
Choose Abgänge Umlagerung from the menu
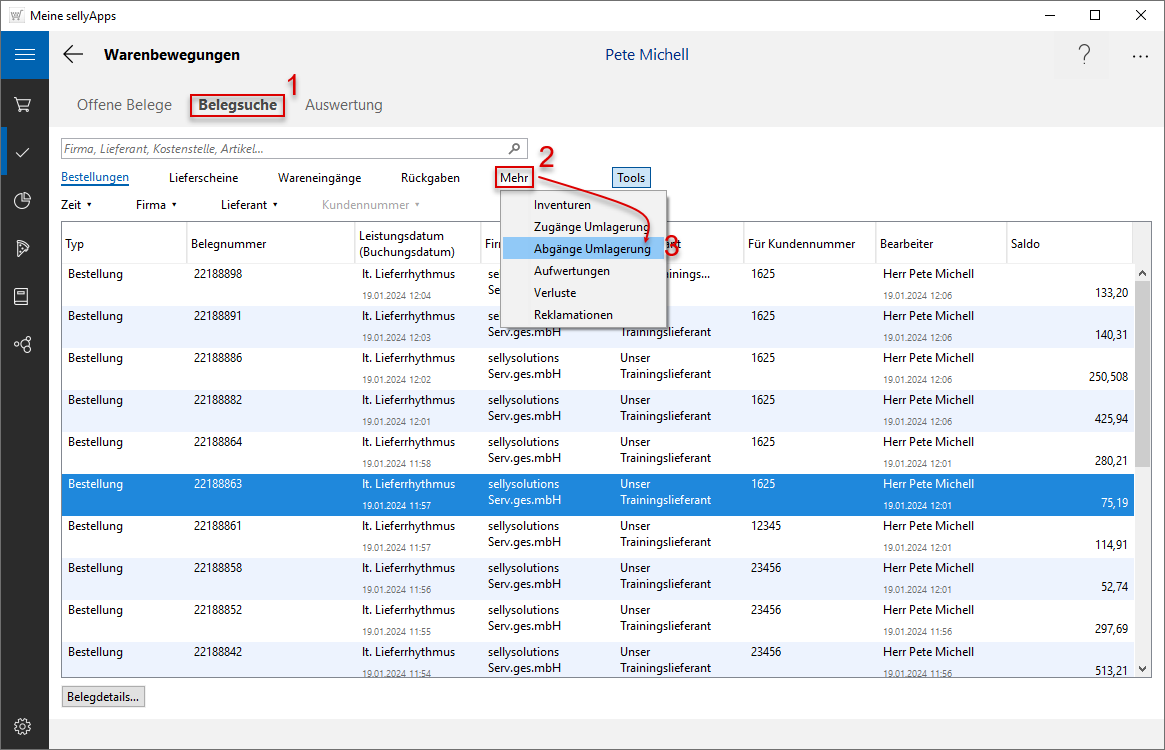591,249
